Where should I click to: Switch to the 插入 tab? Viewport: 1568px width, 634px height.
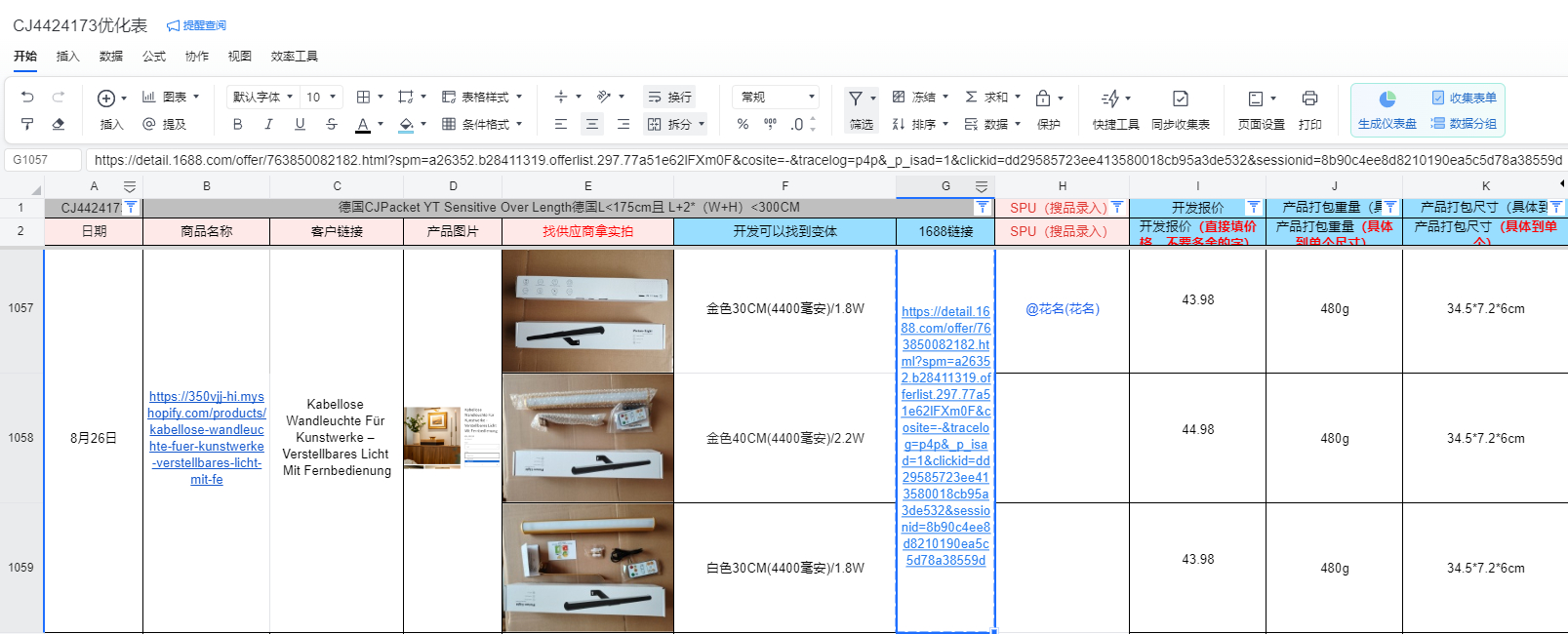(x=67, y=56)
